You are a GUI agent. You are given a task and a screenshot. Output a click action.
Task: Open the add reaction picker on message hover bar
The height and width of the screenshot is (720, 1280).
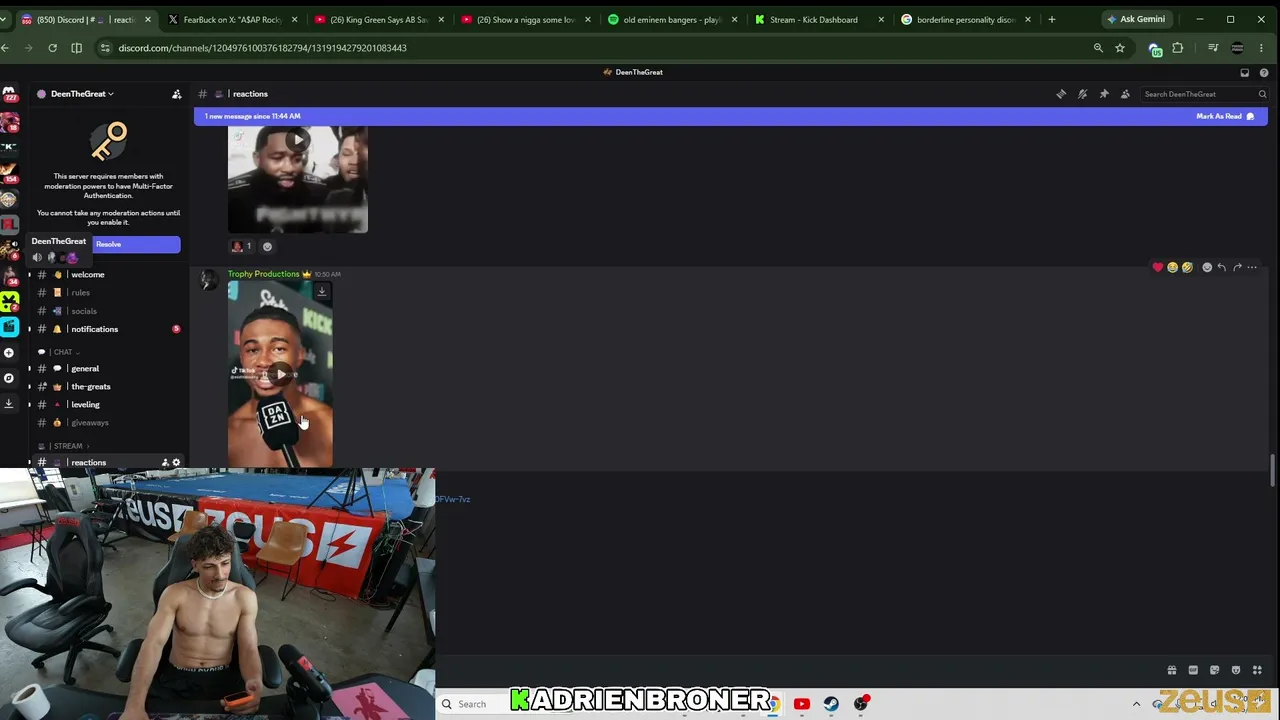1207,267
